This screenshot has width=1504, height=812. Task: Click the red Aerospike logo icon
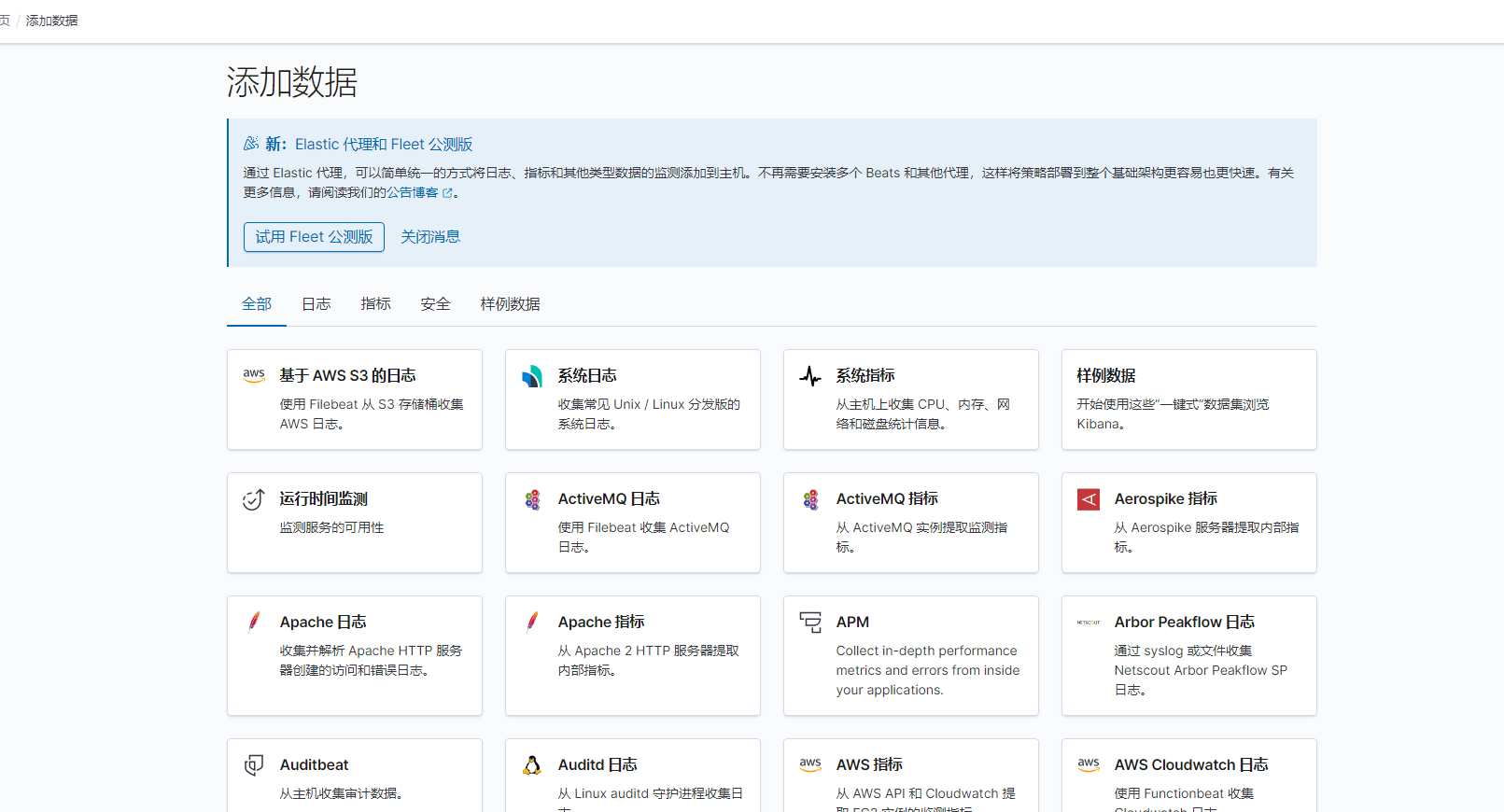click(1089, 499)
